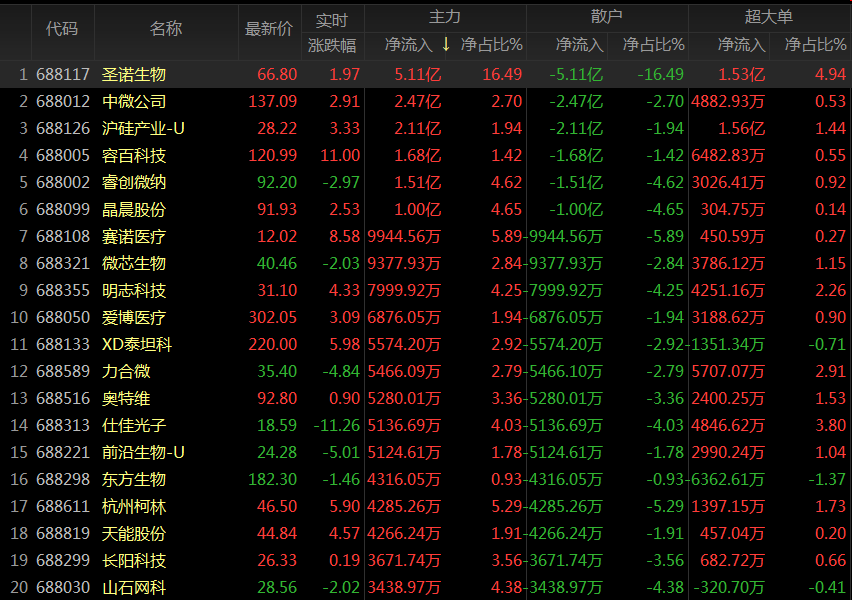
Task: Sort by the 最新价 column header
Action: tap(269, 29)
